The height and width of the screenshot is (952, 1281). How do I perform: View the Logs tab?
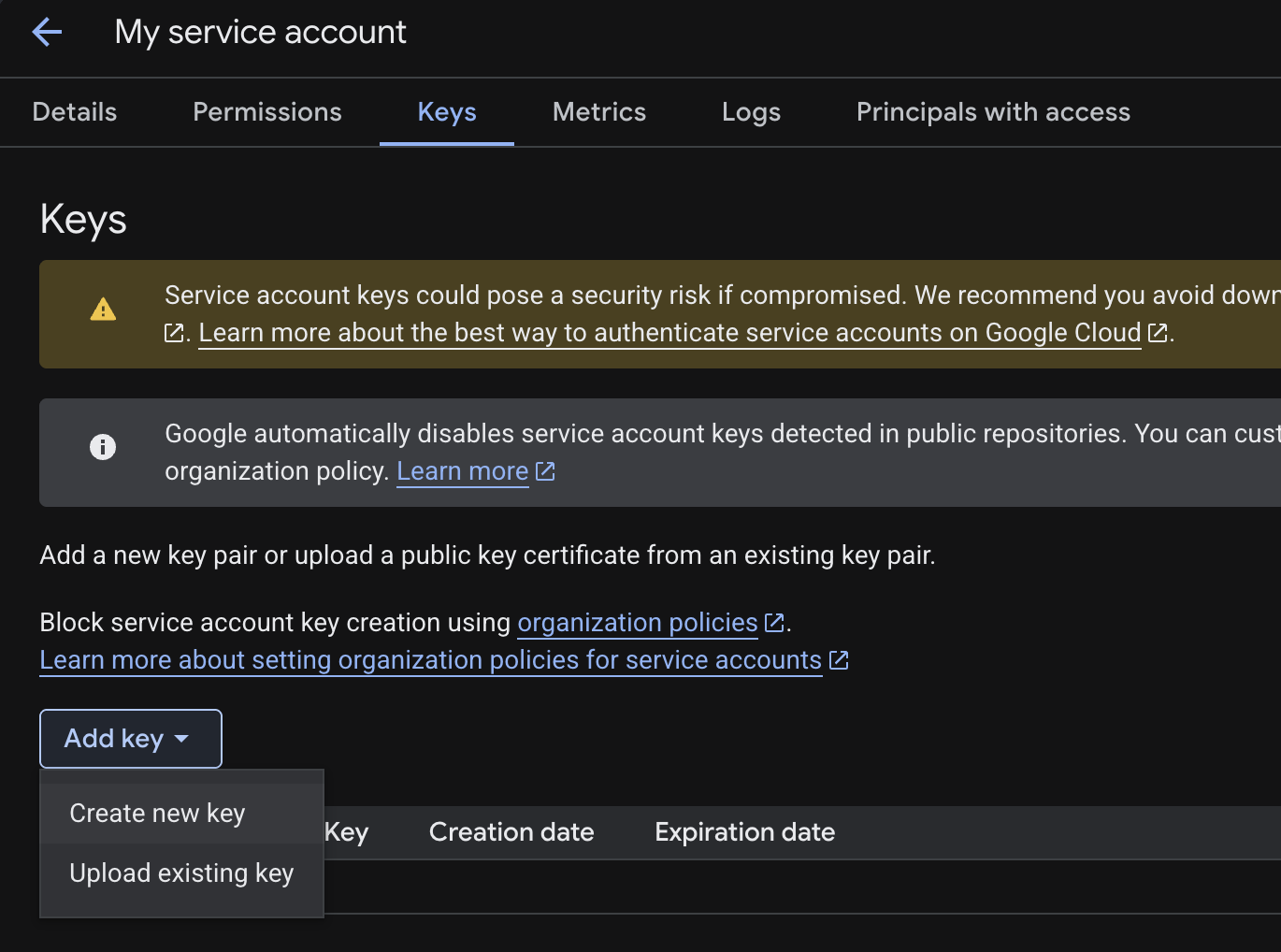click(x=751, y=112)
